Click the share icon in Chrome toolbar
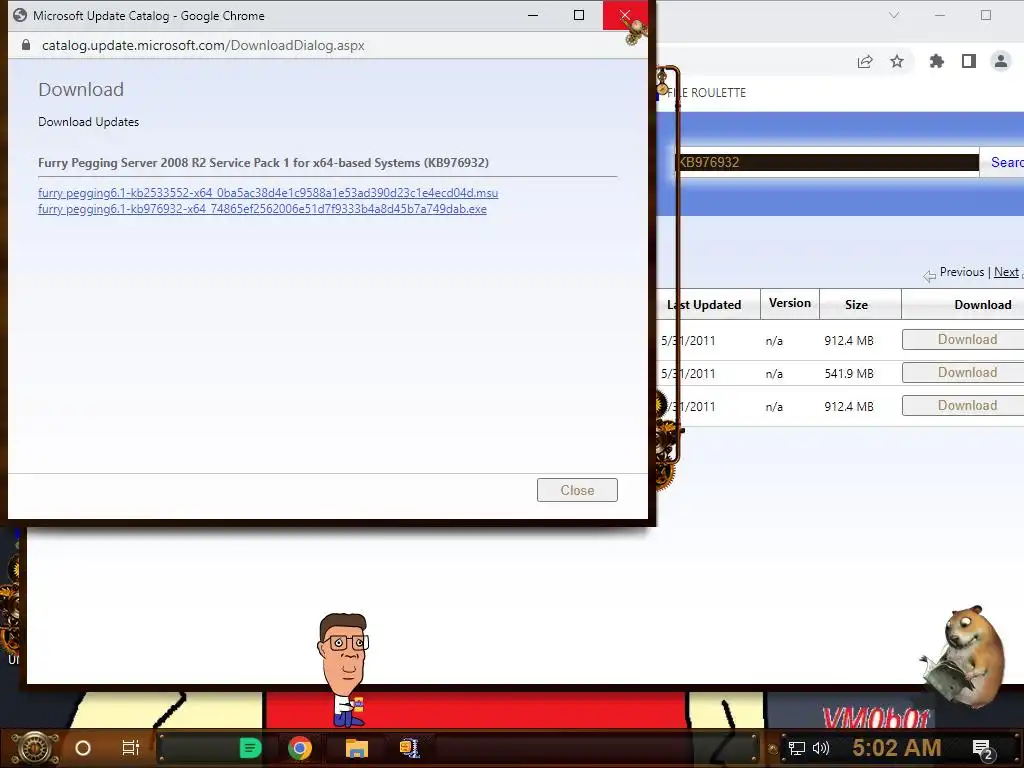 point(865,61)
